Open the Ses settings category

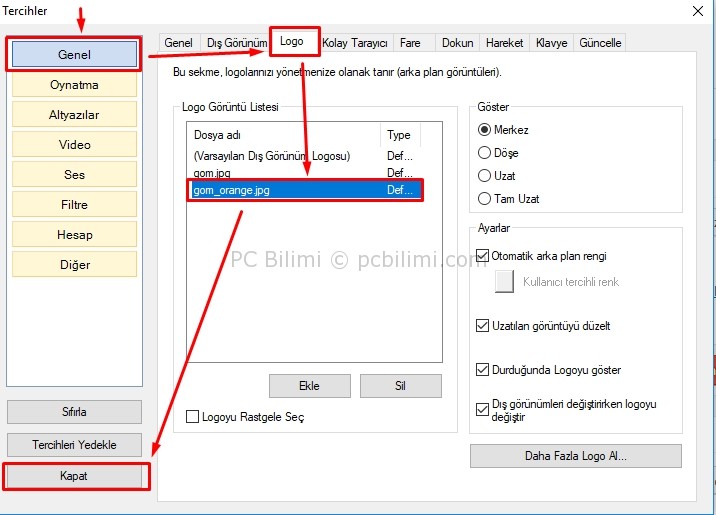[74, 175]
